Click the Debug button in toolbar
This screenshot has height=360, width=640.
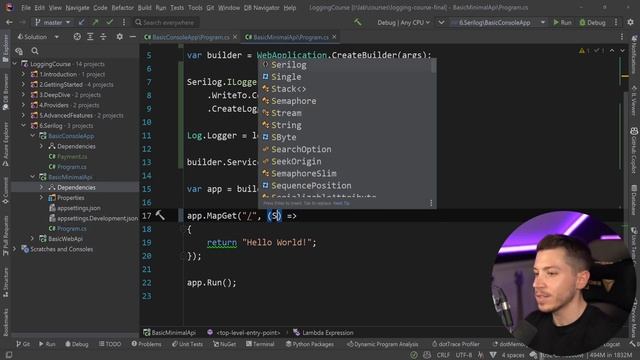pyautogui.click(x=592, y=22)
